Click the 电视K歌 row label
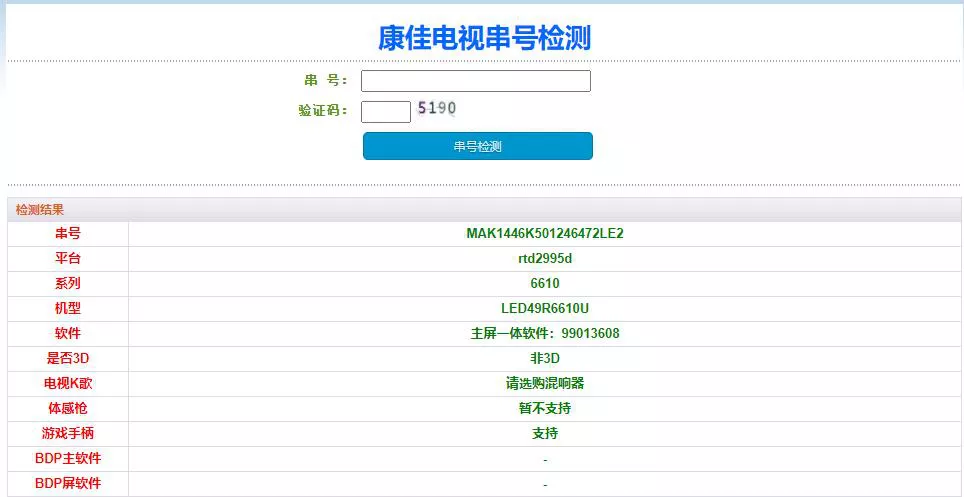This screenshot has height=497, width=964. [68, 384]
